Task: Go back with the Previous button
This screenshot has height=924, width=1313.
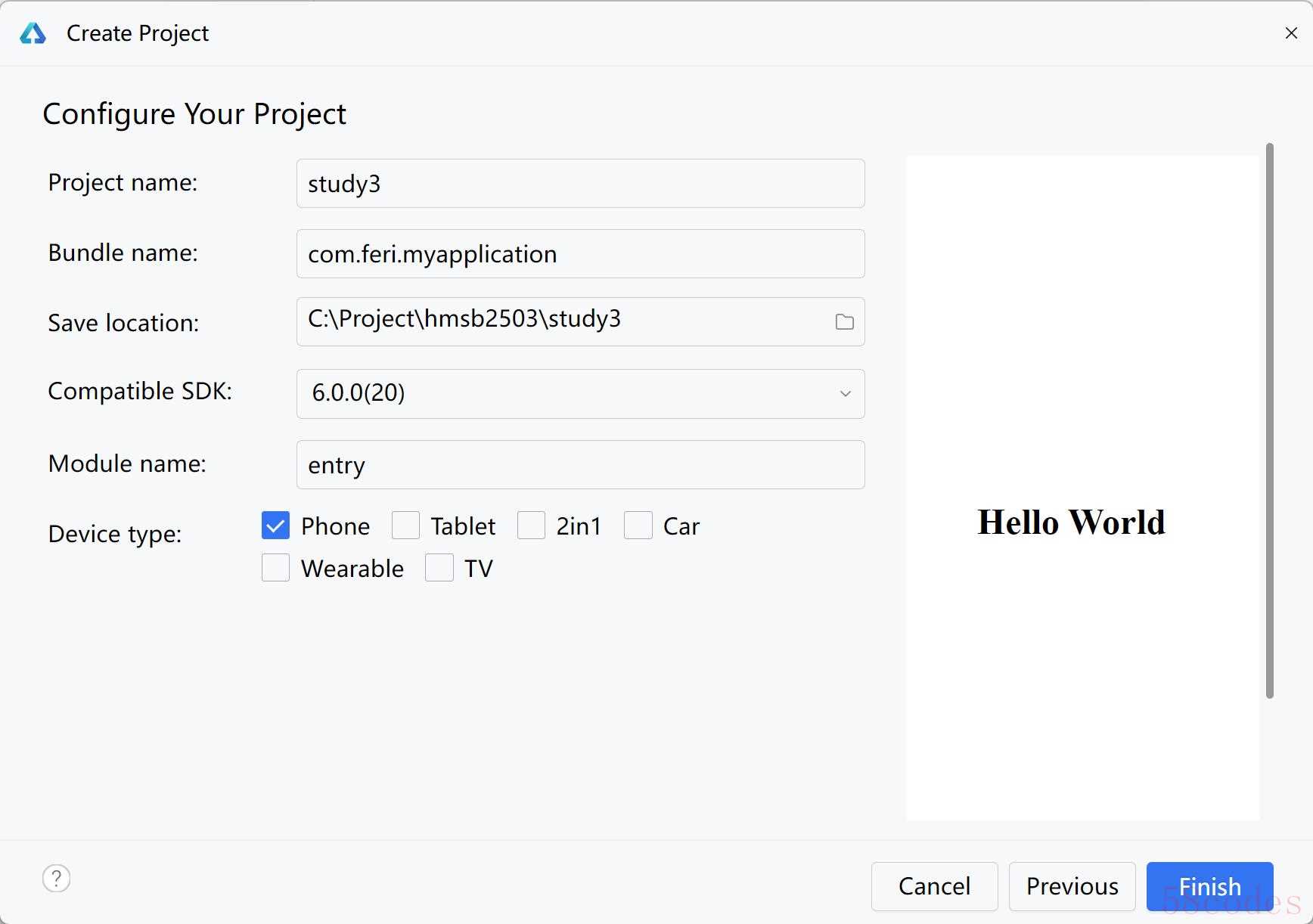Action: point(1072,886)
